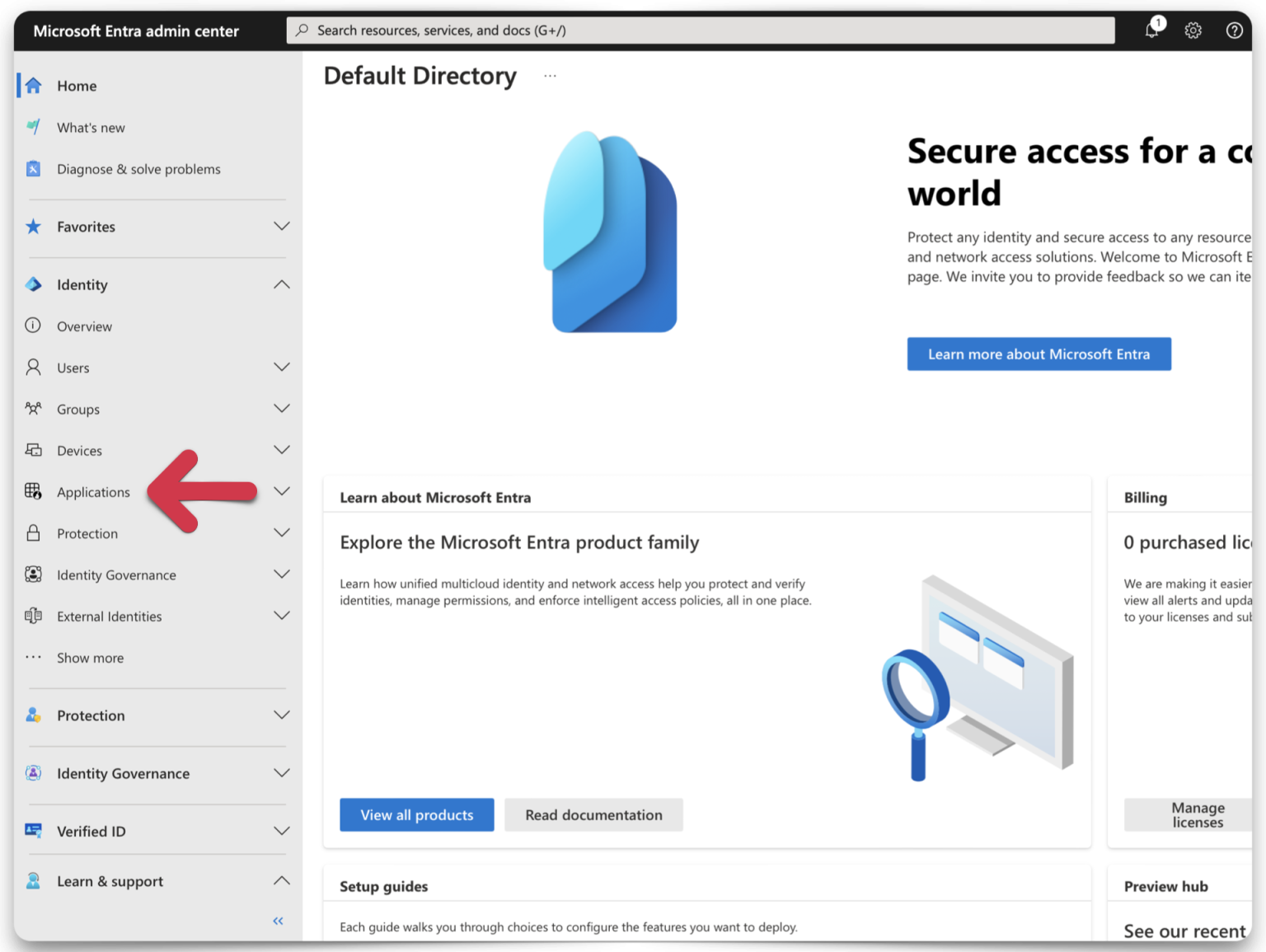Viewport: 1266px width, 952px height.
Task: Select the Applications menu item
Action: click(x=93, y=492)
